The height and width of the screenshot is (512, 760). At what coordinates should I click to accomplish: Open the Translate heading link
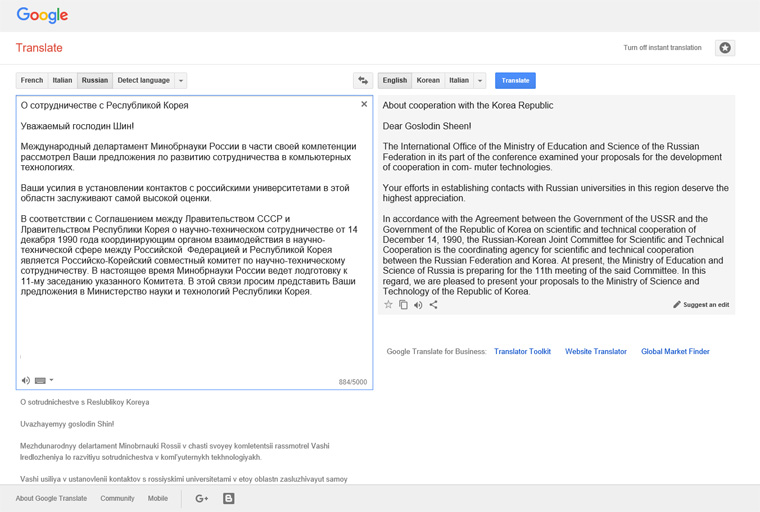tap(39, 48)
